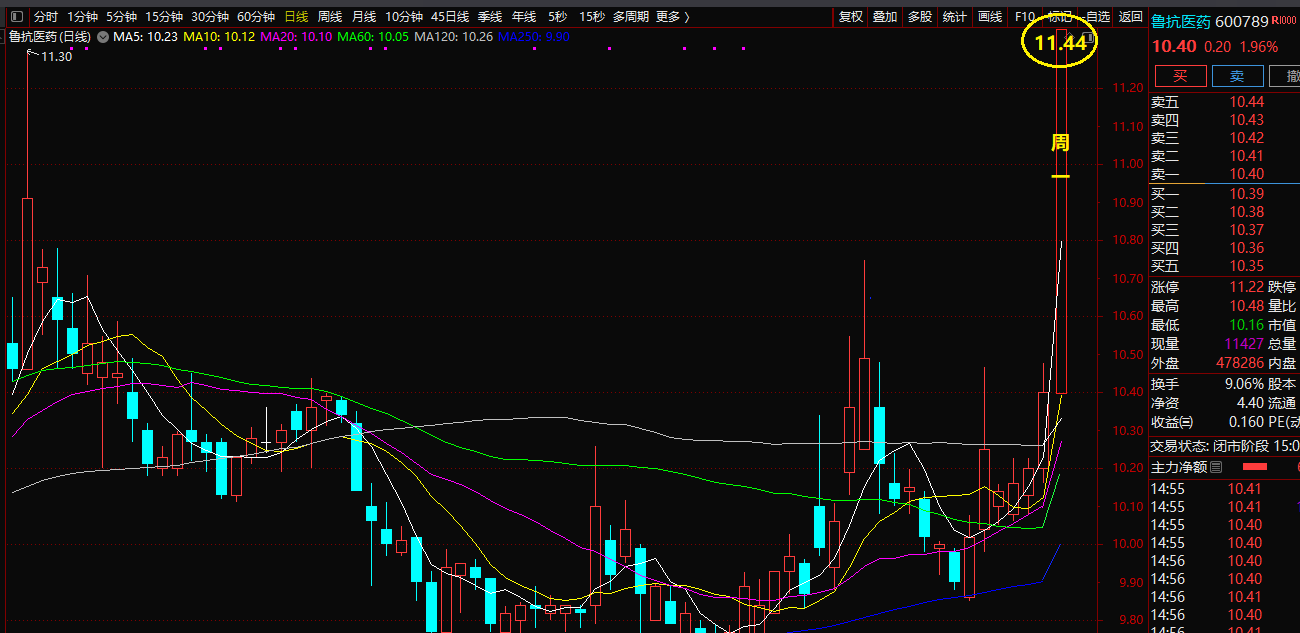Click the 最低 value 10.16
Screen dimensions: 1300x633
(1247, 325)
